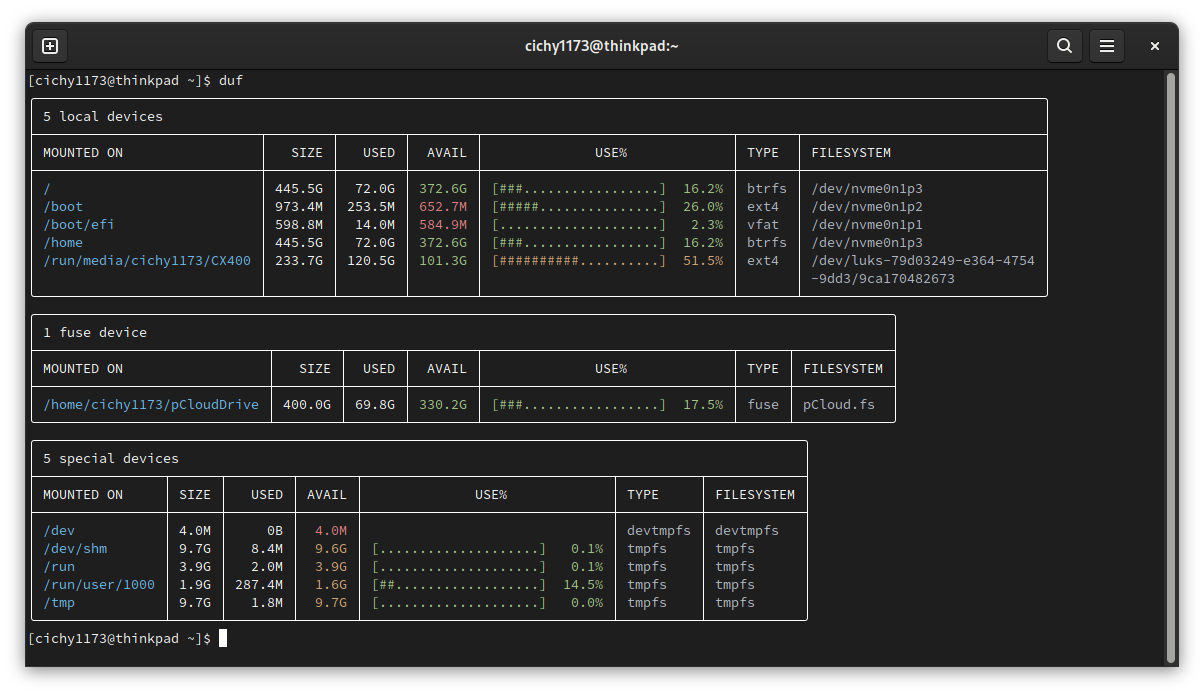Click the 598.8M size value

click(x=299, y=224)
